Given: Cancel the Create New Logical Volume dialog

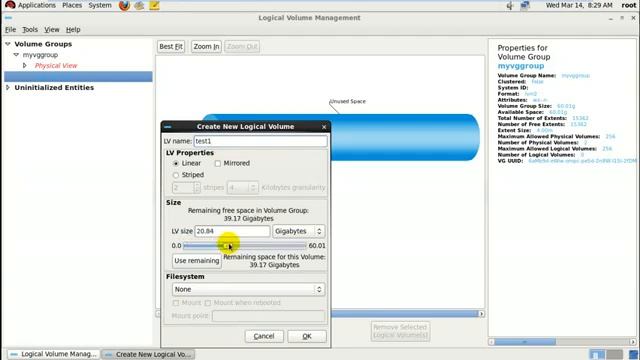Looking at the screenshot, I should point(264,336).
